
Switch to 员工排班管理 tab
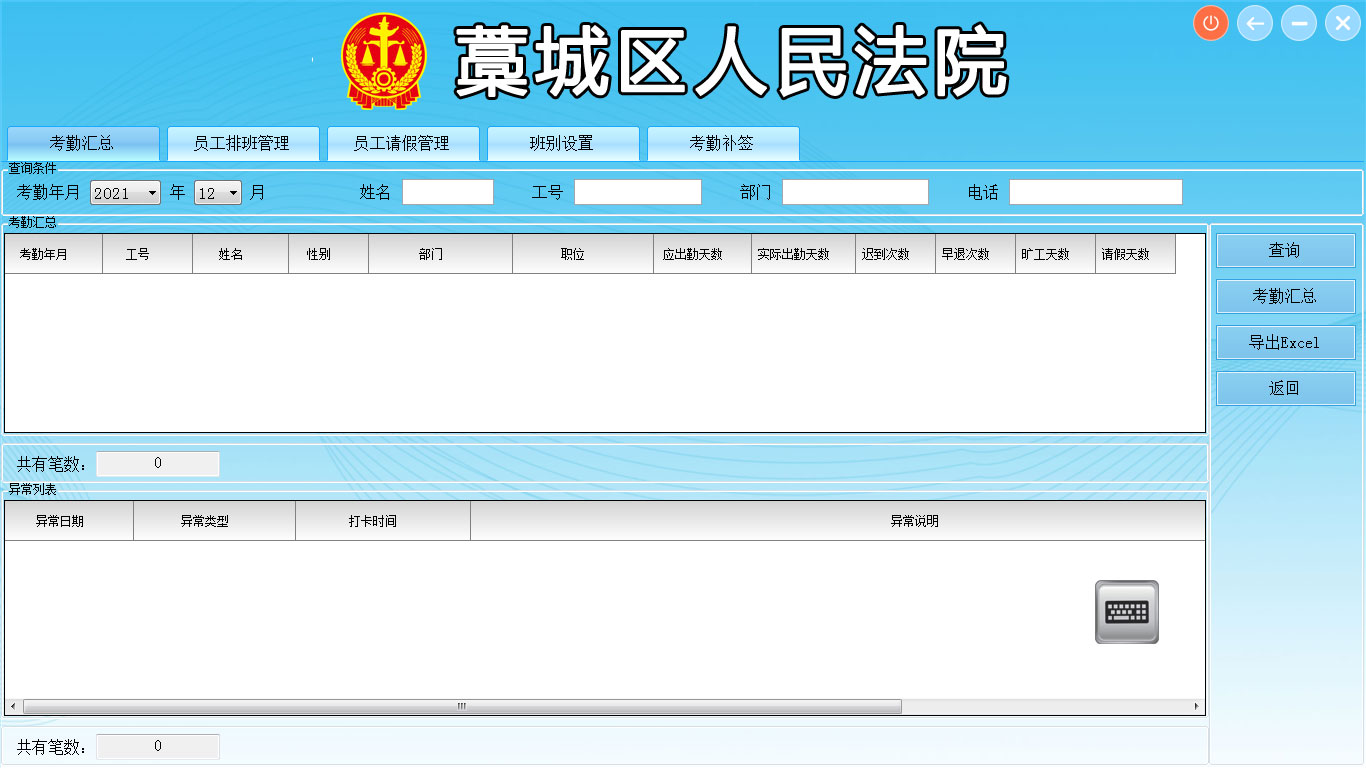[242, 144]
